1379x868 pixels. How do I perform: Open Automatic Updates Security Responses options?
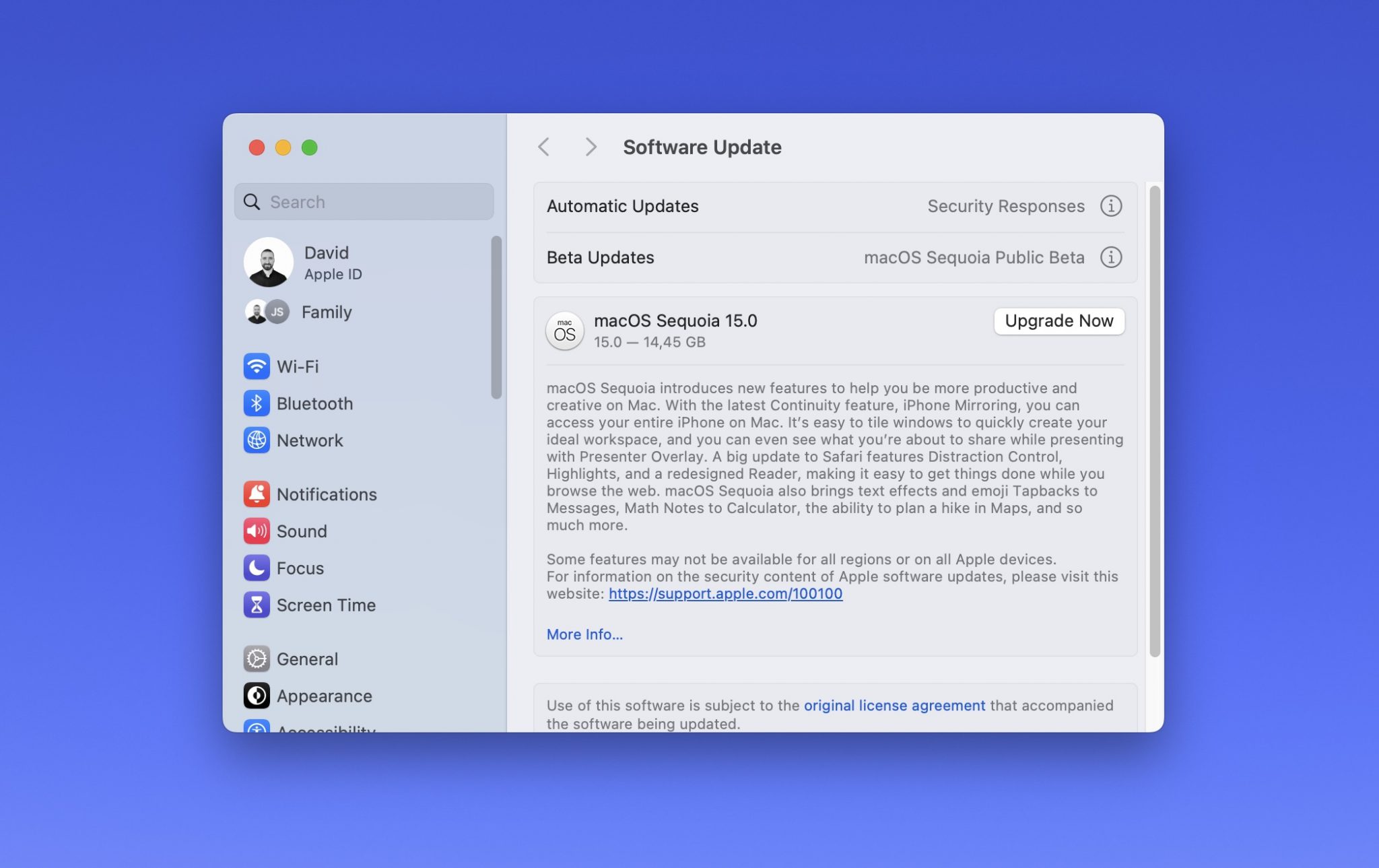1005,206
